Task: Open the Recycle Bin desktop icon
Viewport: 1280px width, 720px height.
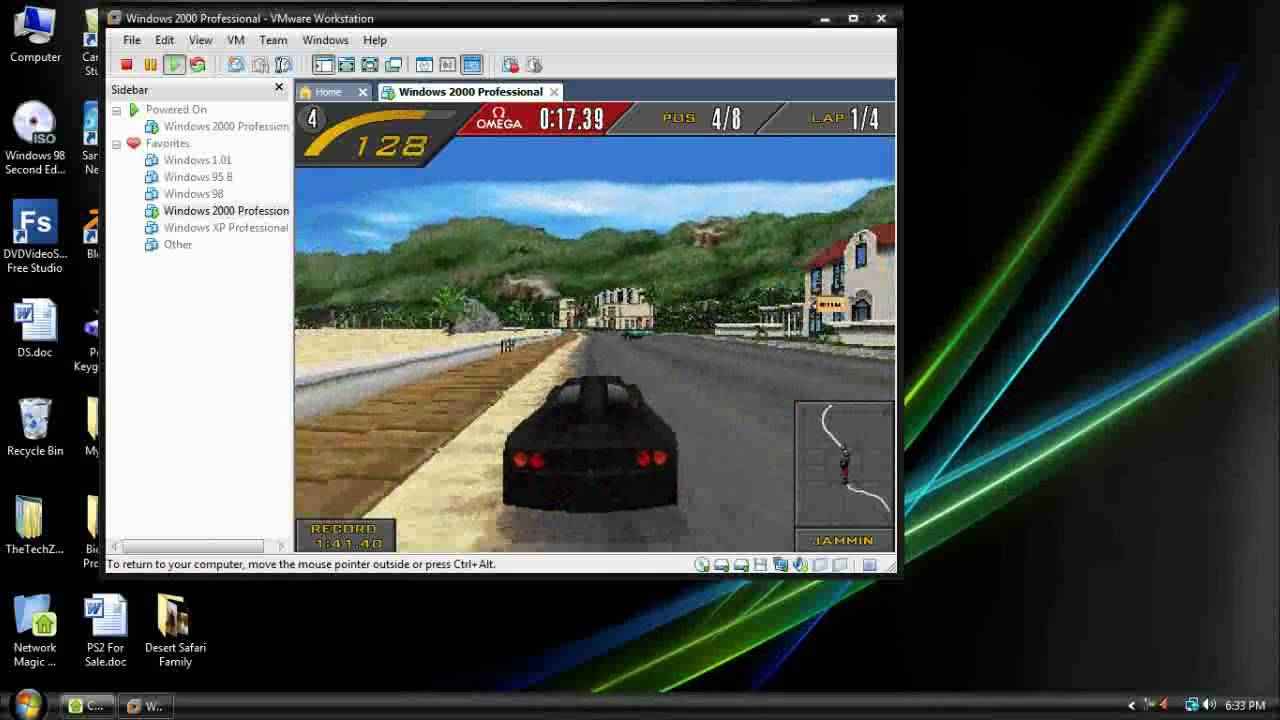Action: point(35,428)
